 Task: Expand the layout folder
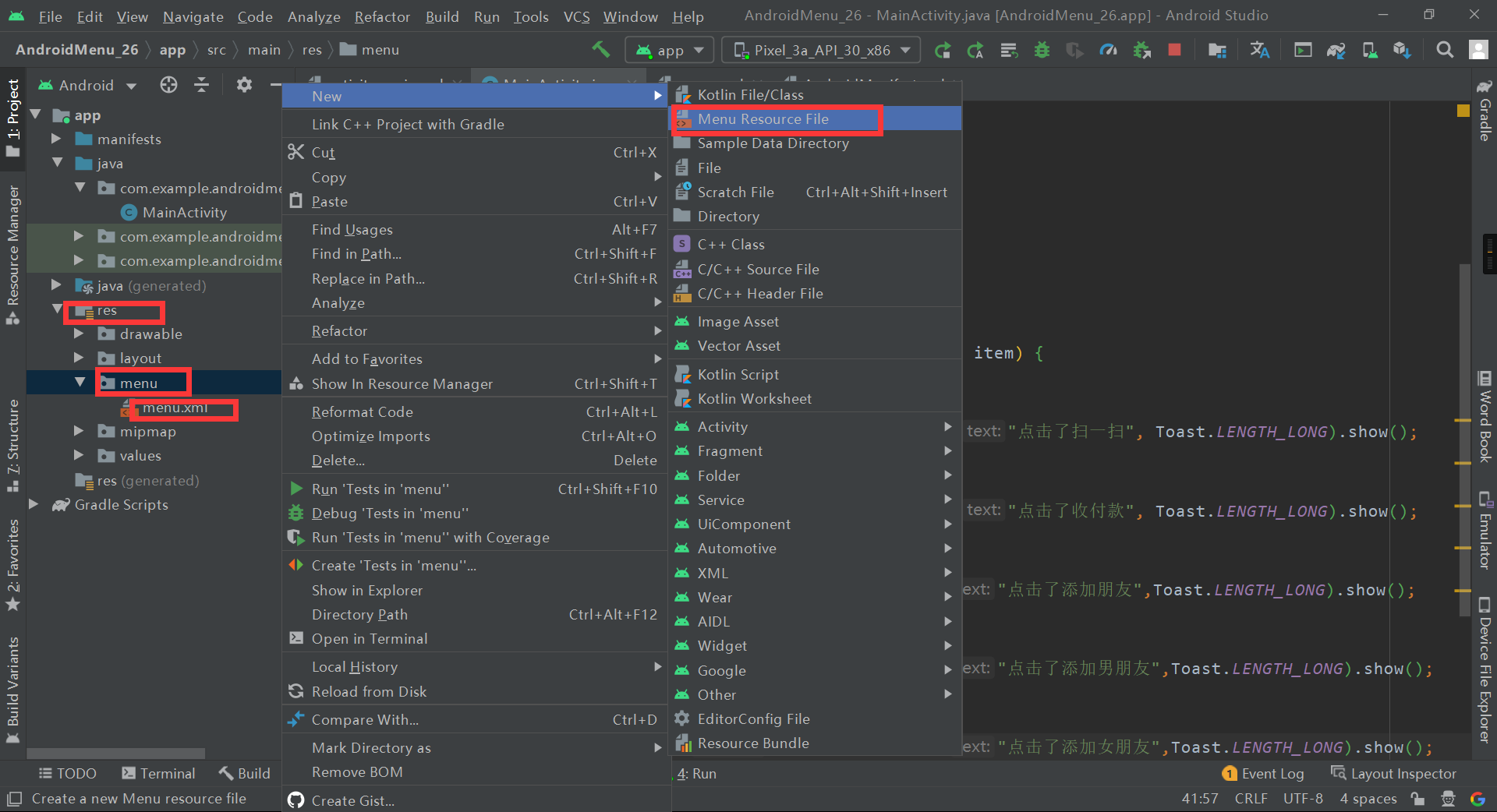pos(79,358)
